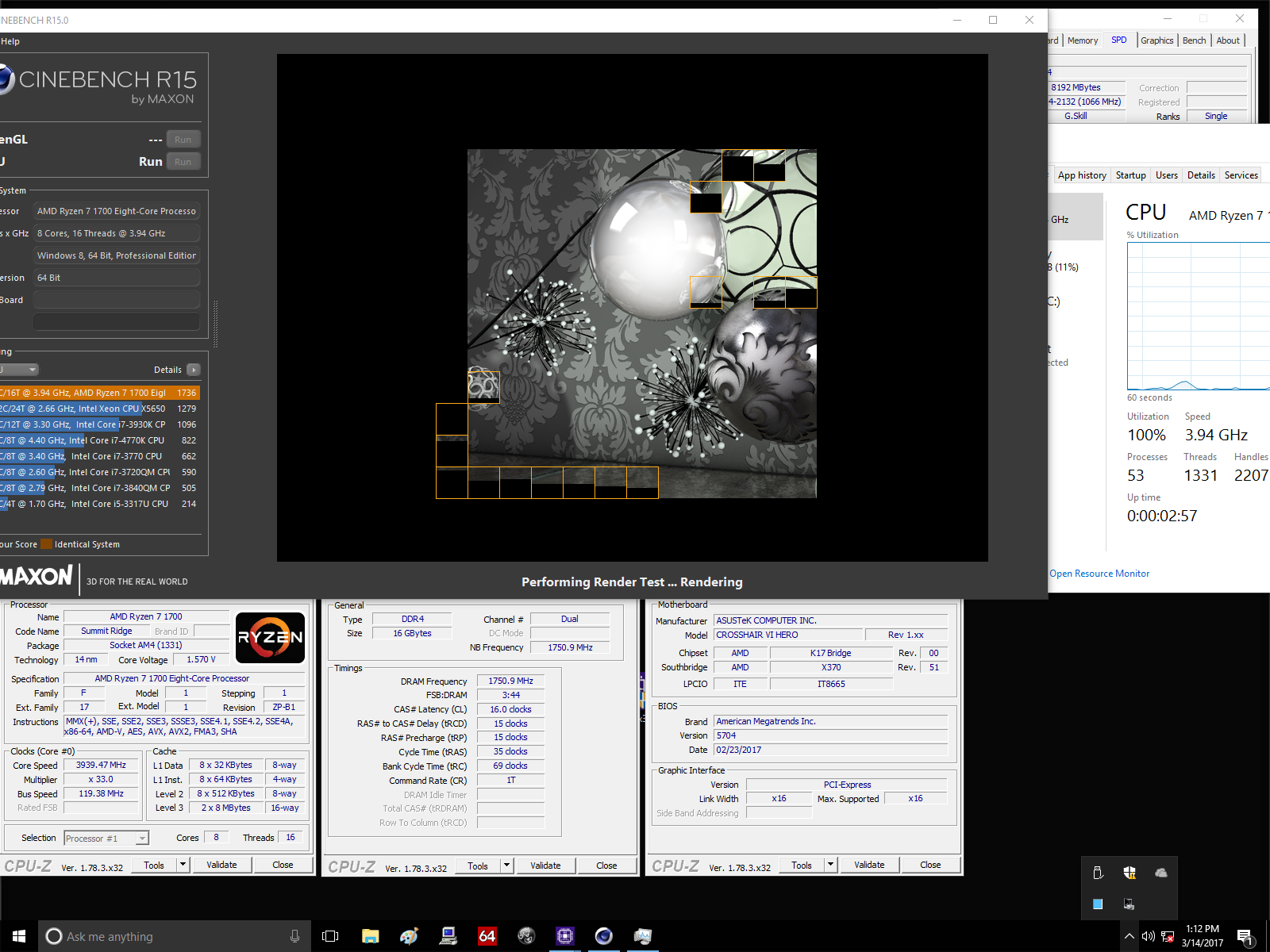Click the MAXON logo
The height and width of the screenshot is (952, 1270).
(x=37, y=577)
